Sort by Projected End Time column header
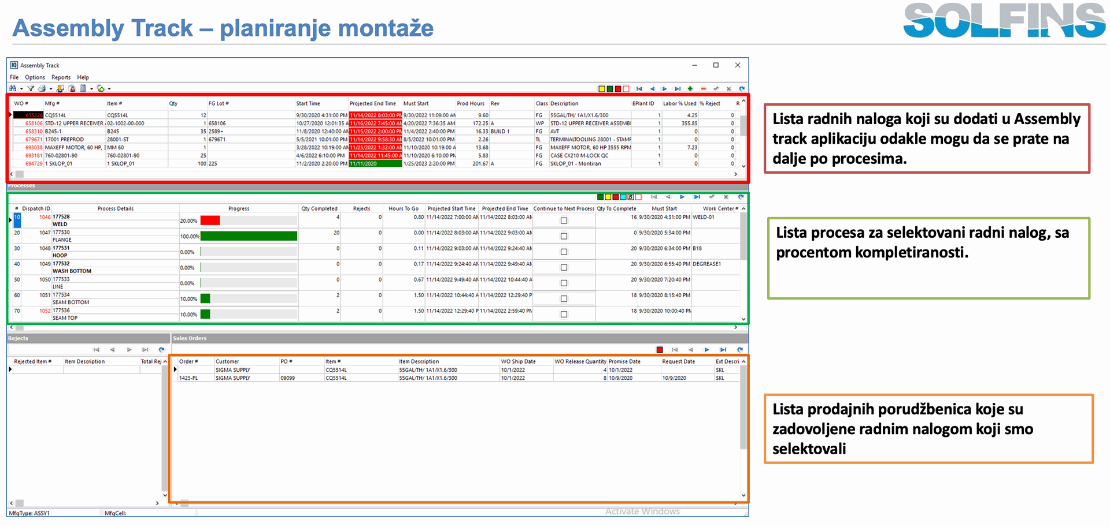 pyautogui.click(x=372, y=103)
